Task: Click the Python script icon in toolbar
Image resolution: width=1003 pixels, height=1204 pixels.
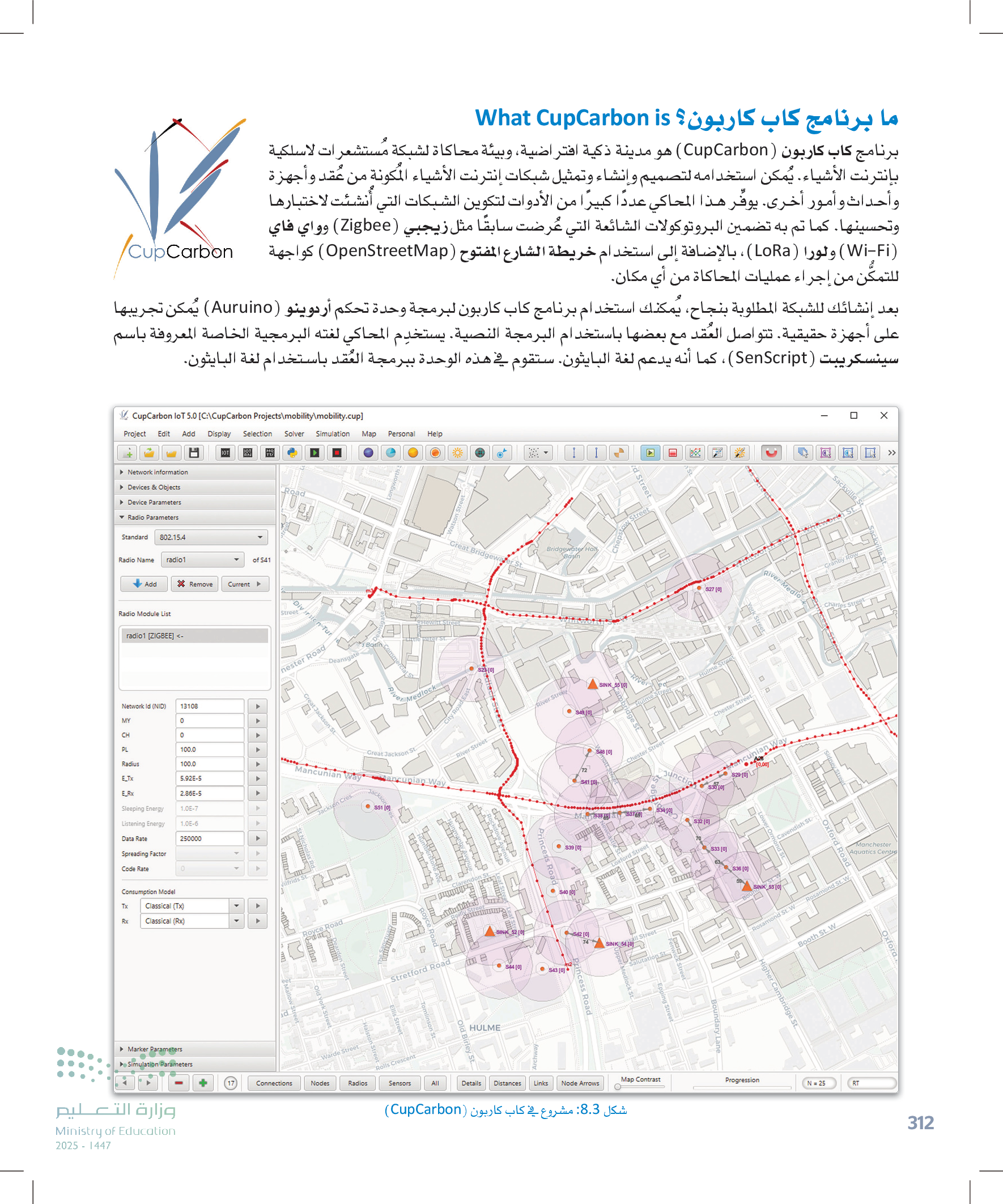Action: pyautogui.click(x=292, y=453)
